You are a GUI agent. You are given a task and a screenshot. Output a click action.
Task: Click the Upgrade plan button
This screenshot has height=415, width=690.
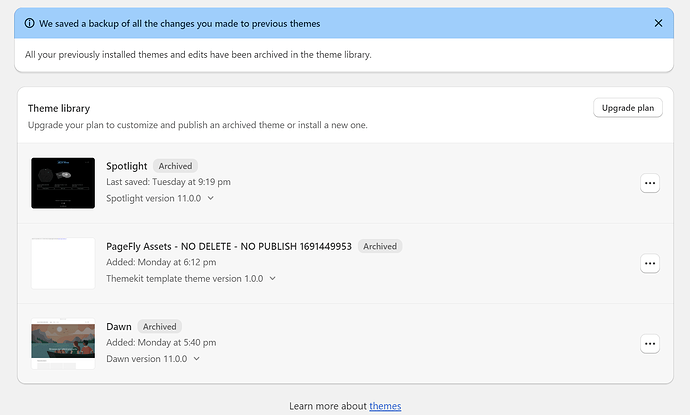[627, 108]
